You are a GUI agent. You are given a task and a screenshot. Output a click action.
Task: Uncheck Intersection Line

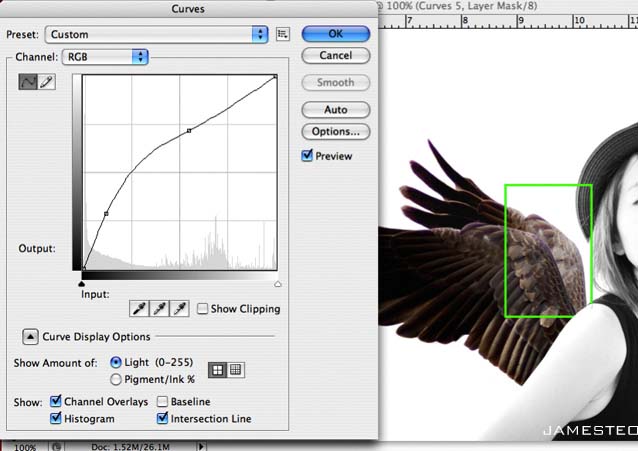pyautogui.click(x=162, y=418)
